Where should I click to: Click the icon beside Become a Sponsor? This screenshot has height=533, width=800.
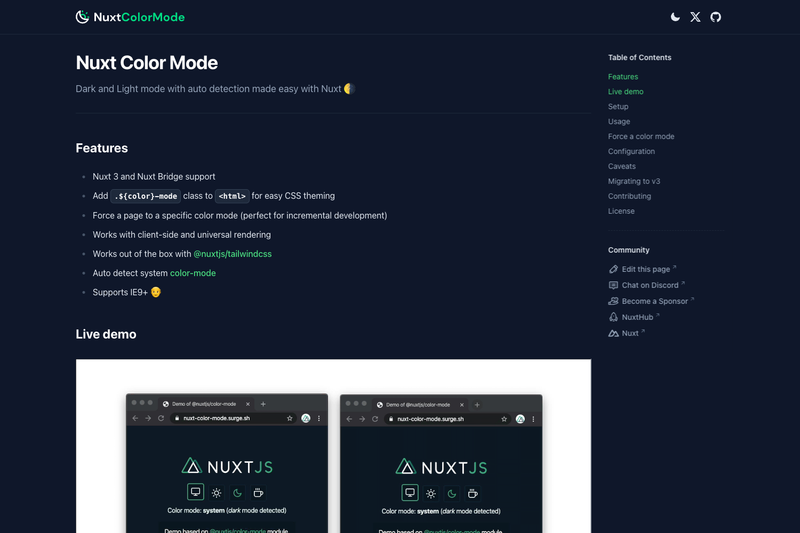pyautogui.click(x=613, y=301)
